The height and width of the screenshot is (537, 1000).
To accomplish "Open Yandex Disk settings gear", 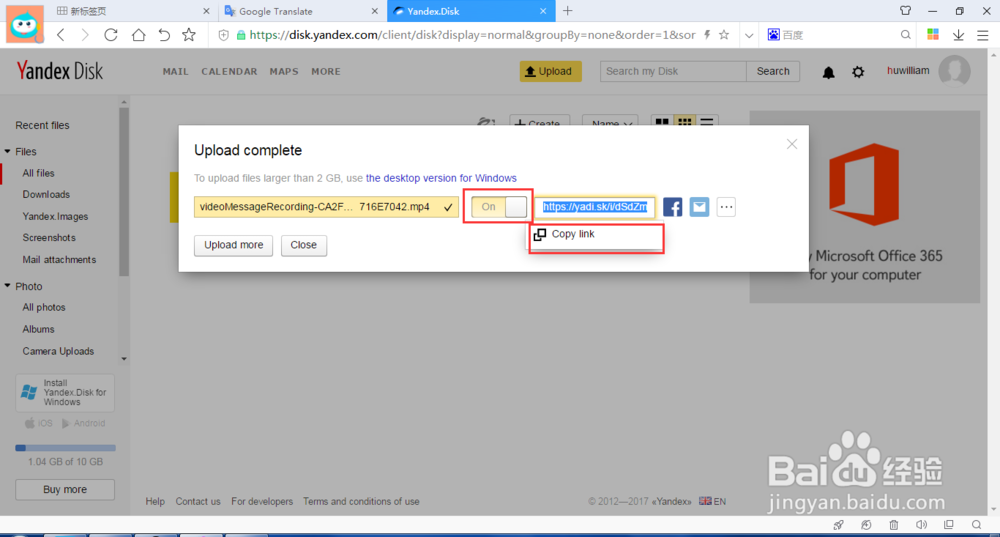I will tap(858, 72).
